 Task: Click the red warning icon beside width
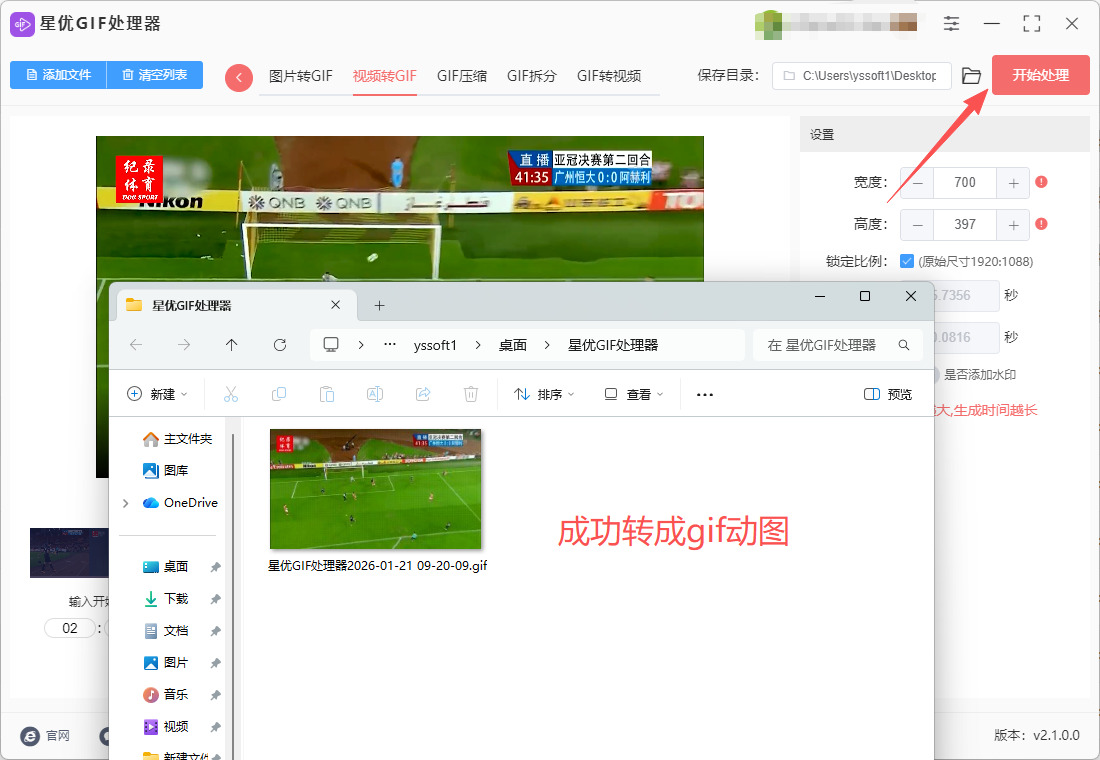(x=1041, y=182)
